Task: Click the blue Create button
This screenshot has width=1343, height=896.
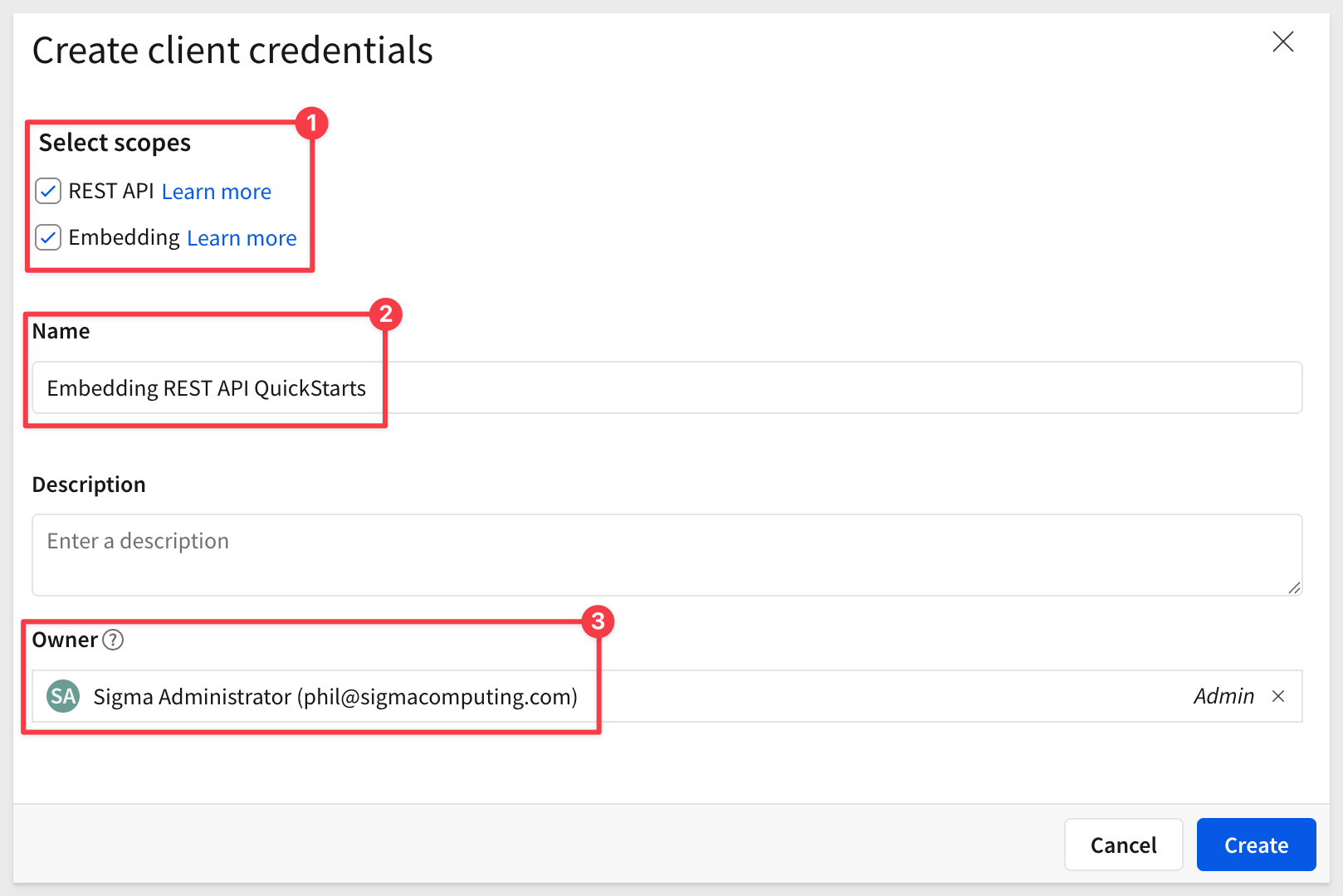Action: (x=1256, y=845)
